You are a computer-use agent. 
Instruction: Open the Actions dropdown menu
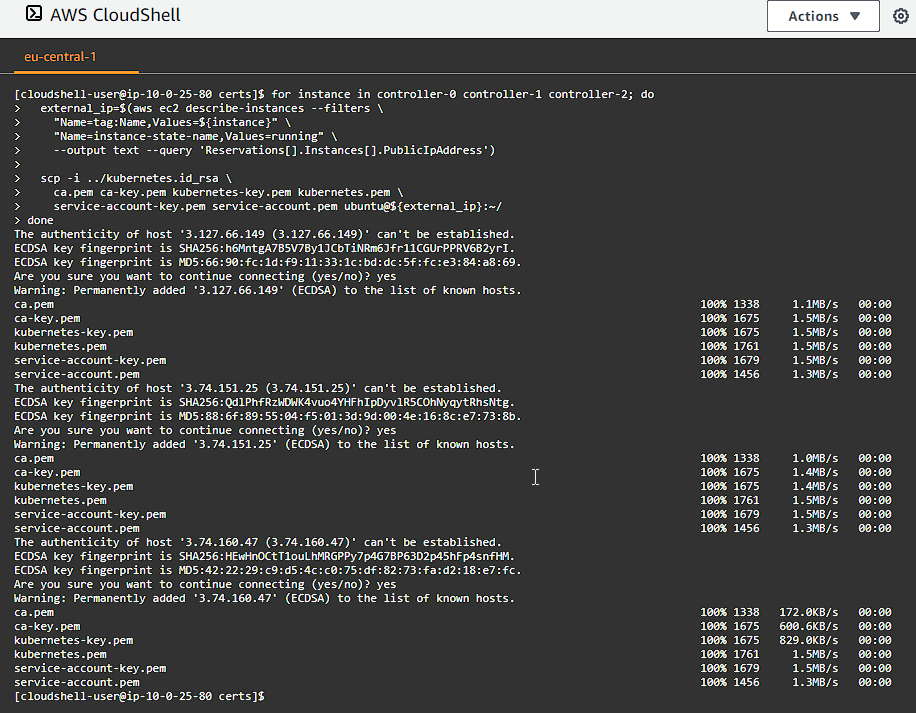[x=822, y=16]
